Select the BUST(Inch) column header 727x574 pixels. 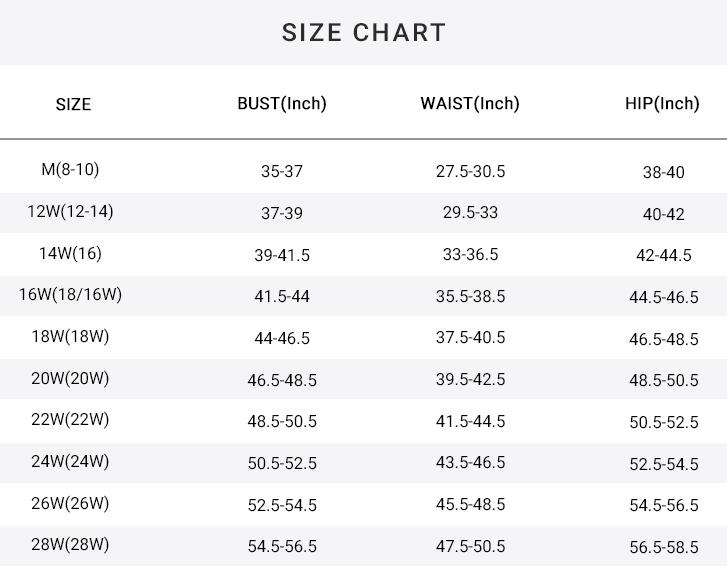282,103
